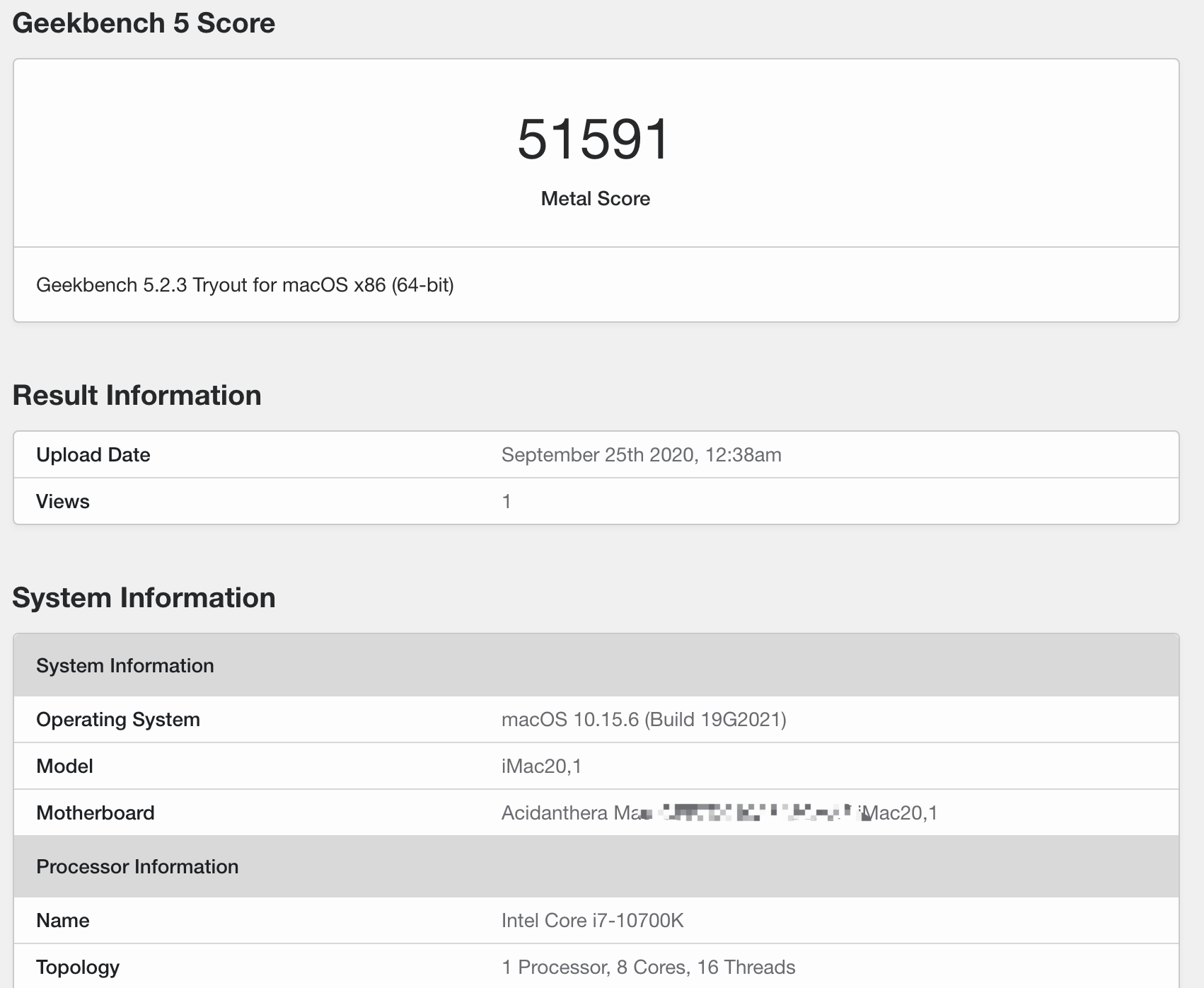Click the Processor Information table header
Image resolution: width=1204 pixels, height=988 pixels.
[x=596, y=866]
